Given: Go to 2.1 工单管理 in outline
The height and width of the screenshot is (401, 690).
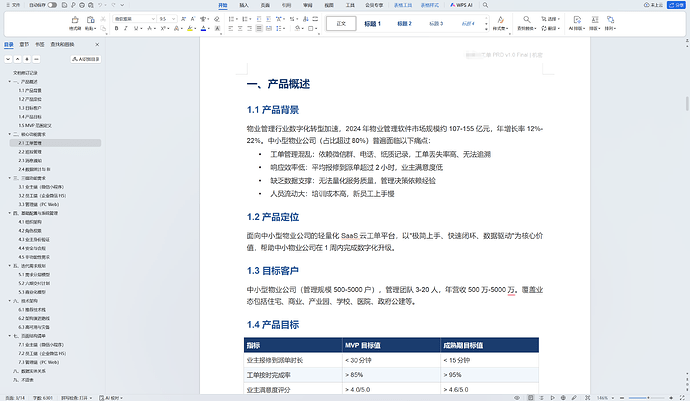Looking at the screenshot, I should tap(55, 143).
